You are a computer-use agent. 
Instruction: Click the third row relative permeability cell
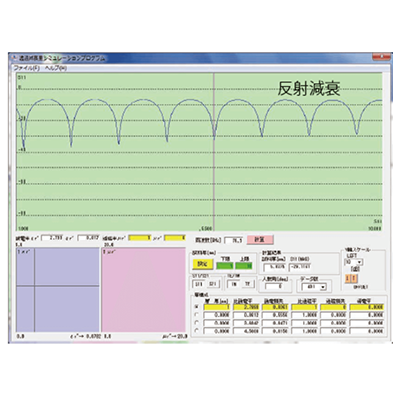tap(304, 323)
